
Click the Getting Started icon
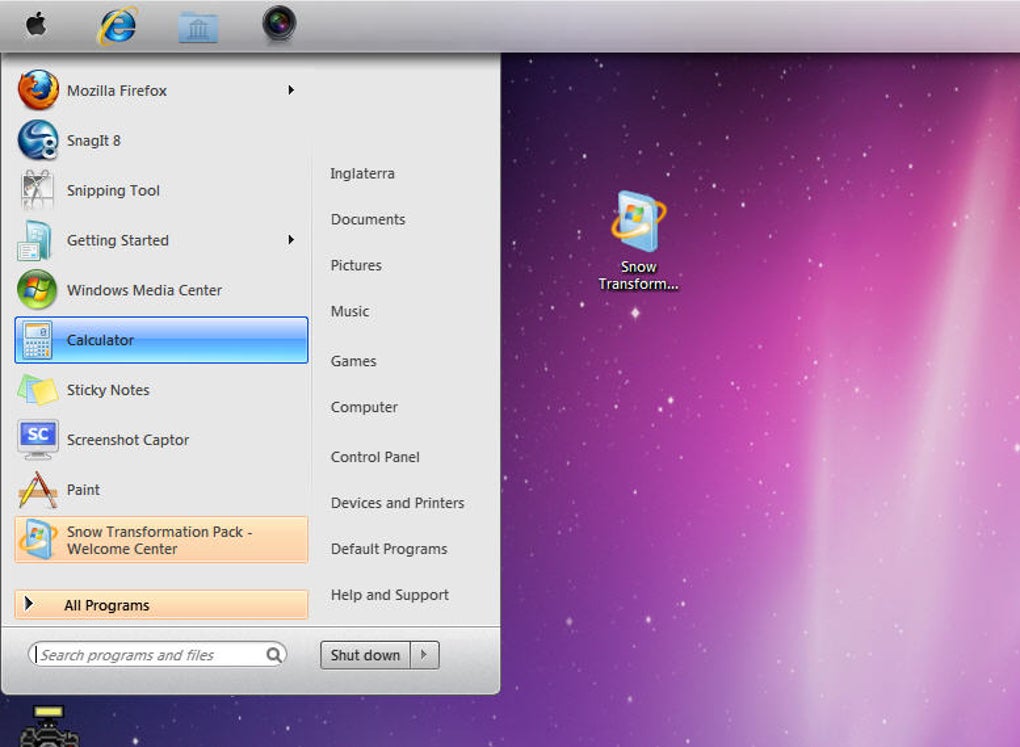(x=34, y=240)
